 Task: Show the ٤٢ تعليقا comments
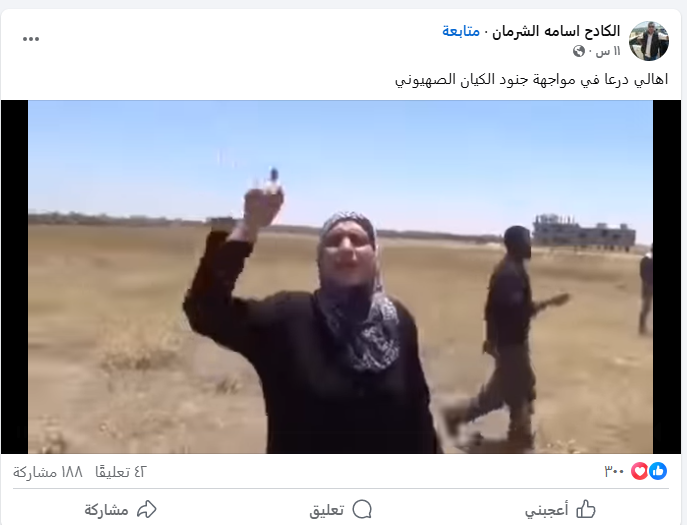[x=120, y=472]
